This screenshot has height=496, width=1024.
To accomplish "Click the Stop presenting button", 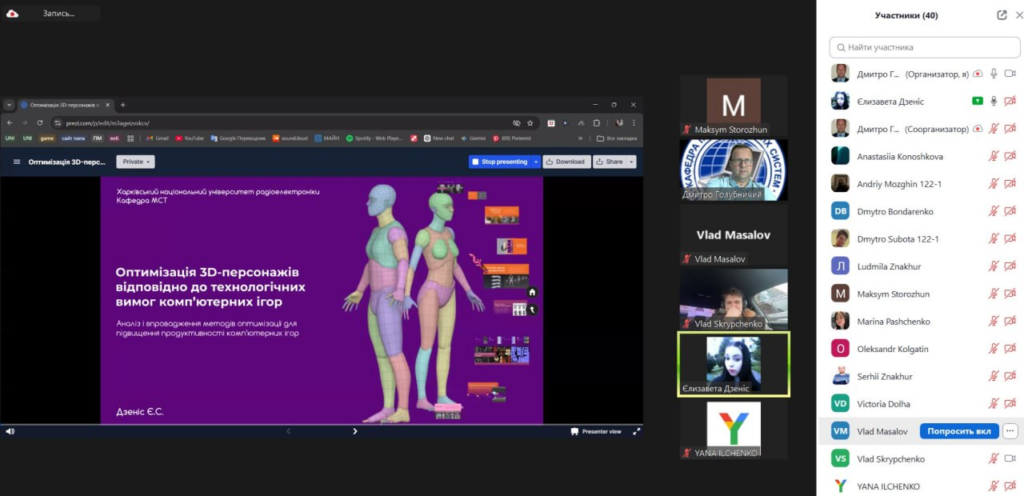I will pyautogui.click(x=499, y=161).
